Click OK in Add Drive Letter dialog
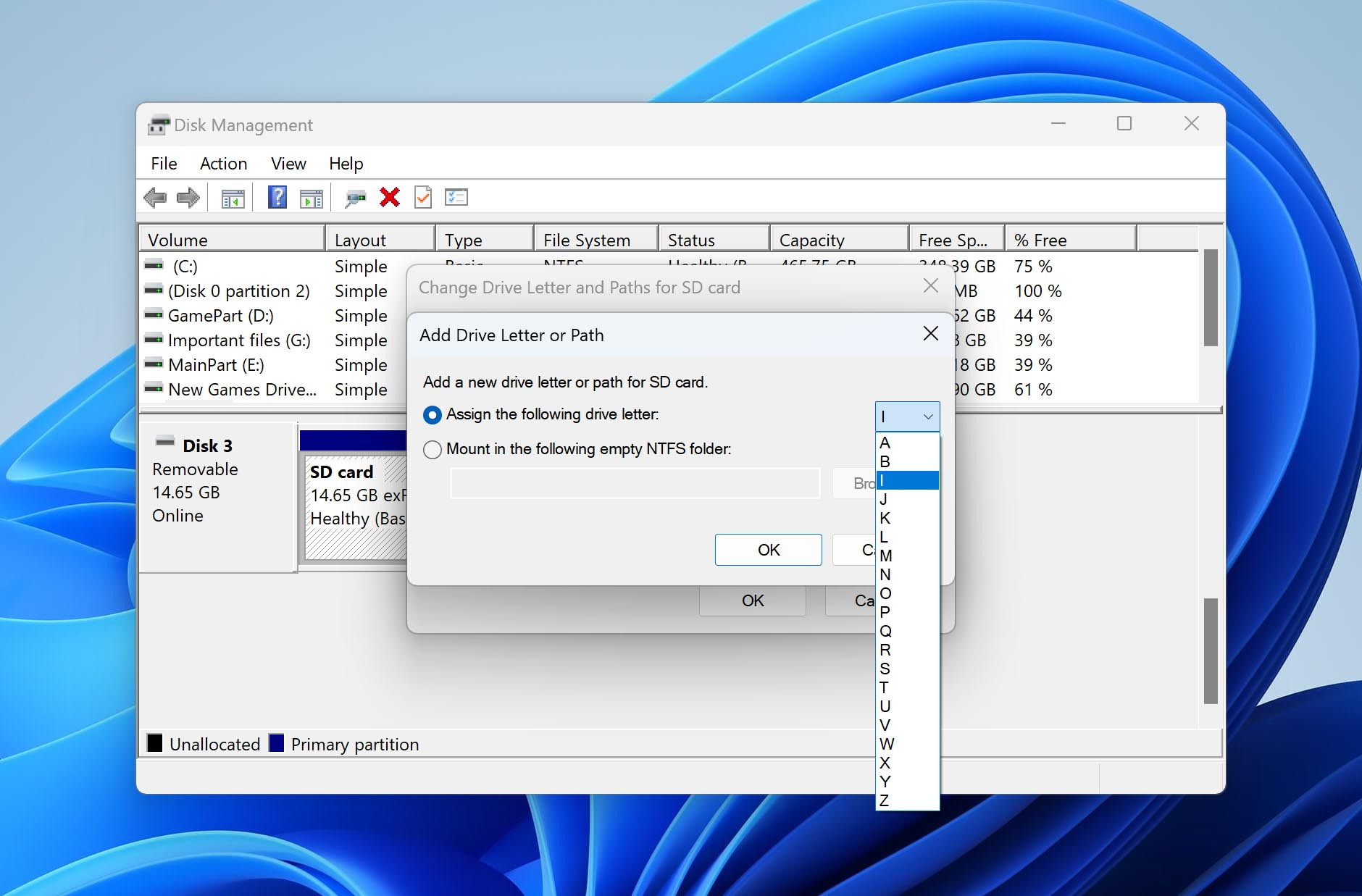This screenshot has width=1362, height=896. tap(769, 550)
